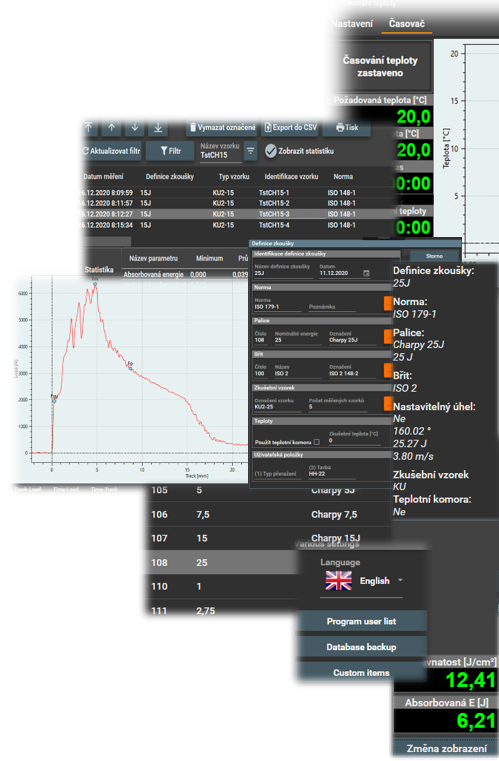Click Storno in Definice zkoušky dialog

[x=434, y=256]
